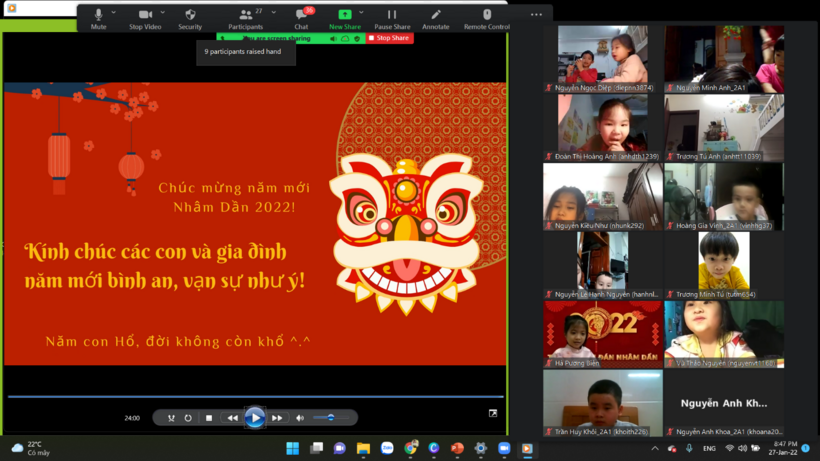Select Vũ Thảo Nguyên video tile
This screenshot has height=461, width=820.
724,335
